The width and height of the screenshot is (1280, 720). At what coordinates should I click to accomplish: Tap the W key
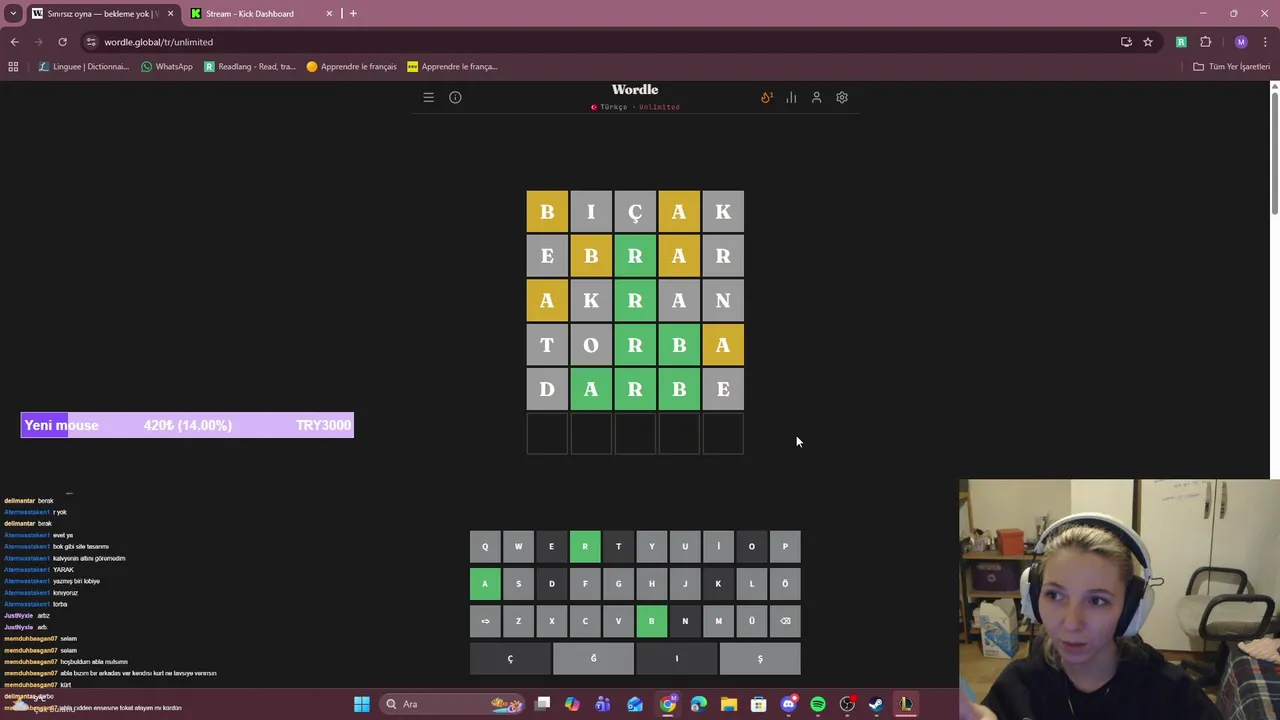(x=518, y=546)
